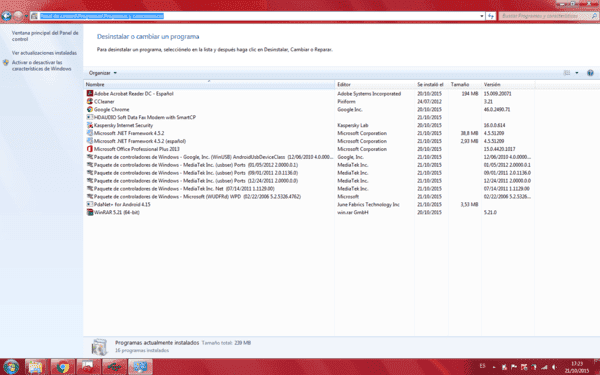Select Microsoft .NET Framework 4.5.2 entry
This screenshot has width=600, height=375.
129,133
